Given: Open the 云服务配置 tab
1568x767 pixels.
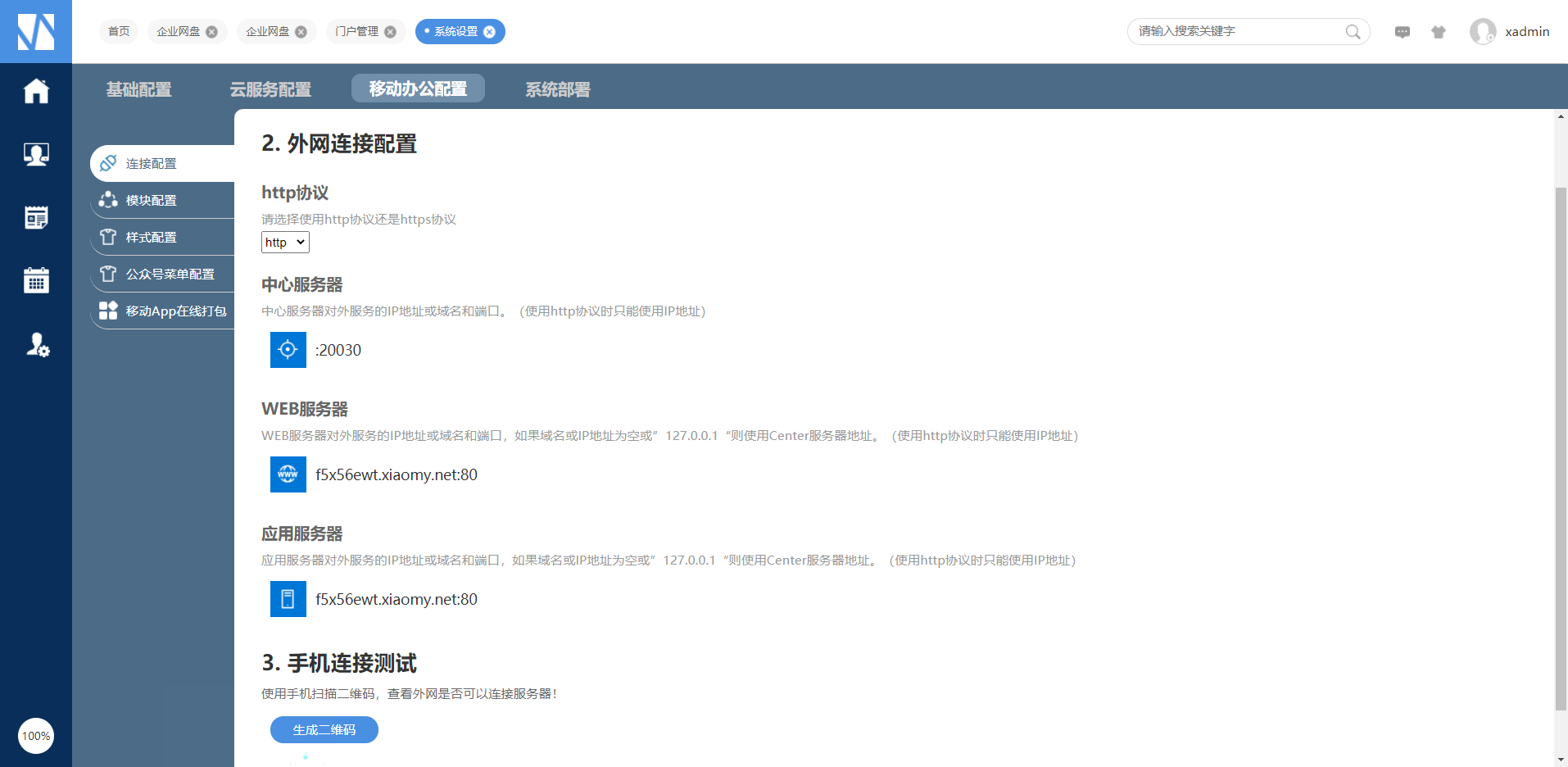Looking at the screenshot, I should tap(270, 89).
